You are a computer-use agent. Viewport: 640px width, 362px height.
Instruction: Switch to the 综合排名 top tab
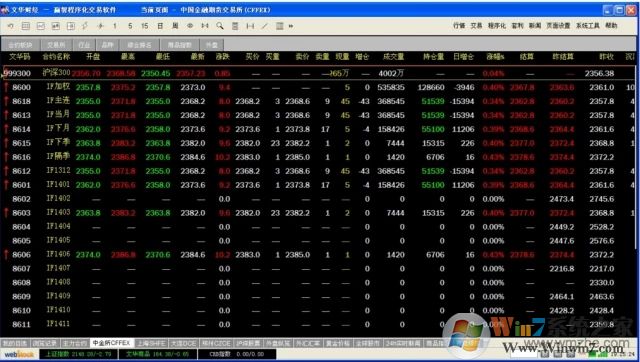[x=139, y=44]
